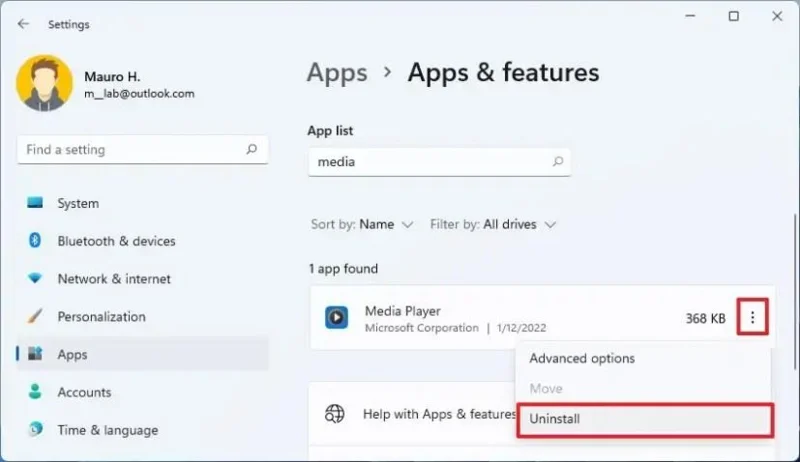Click the Help globe icon
This screenshot has height=462, width=800.
(335, 414)
